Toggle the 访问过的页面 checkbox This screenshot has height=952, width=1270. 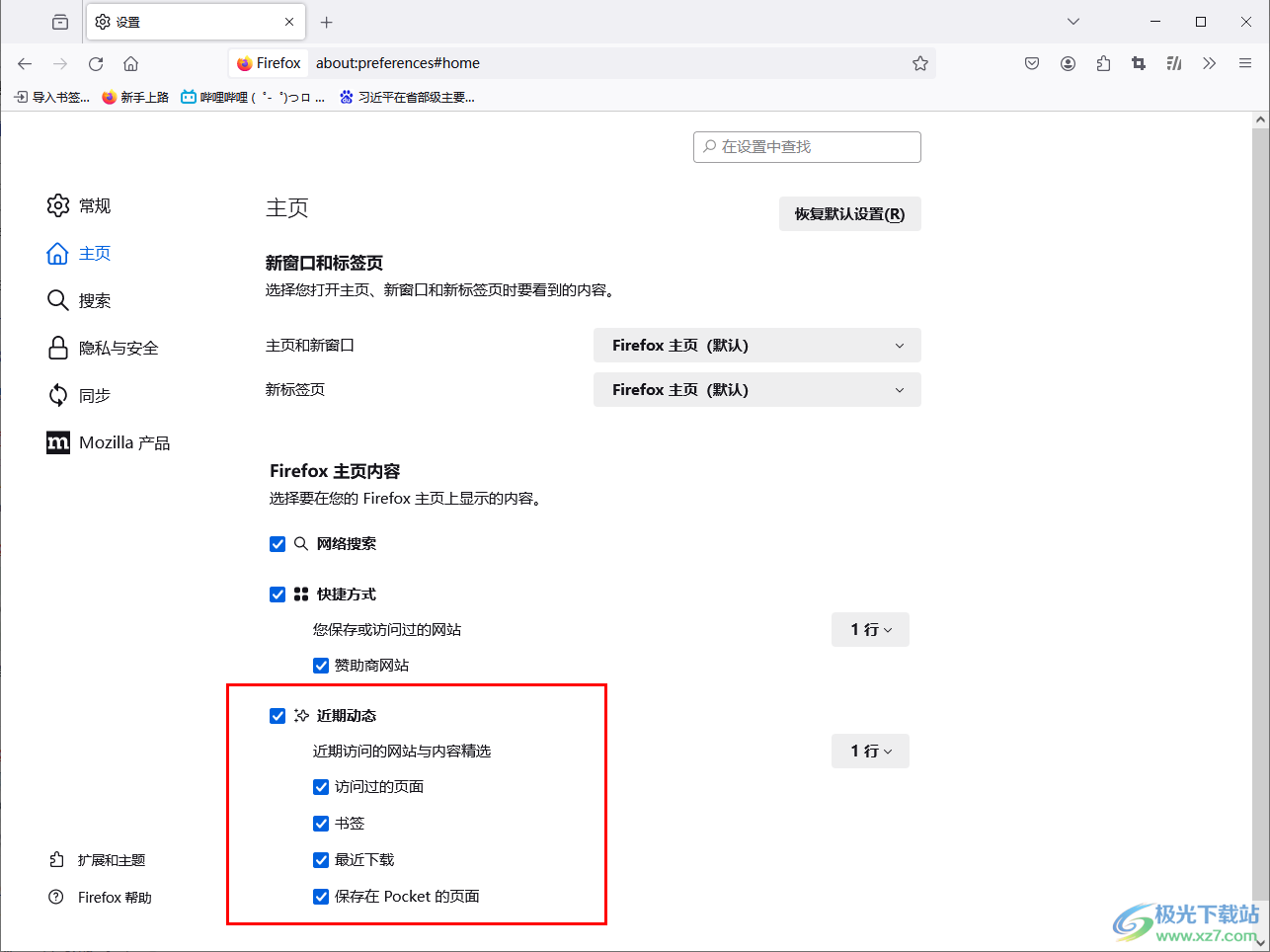(321, 787)
